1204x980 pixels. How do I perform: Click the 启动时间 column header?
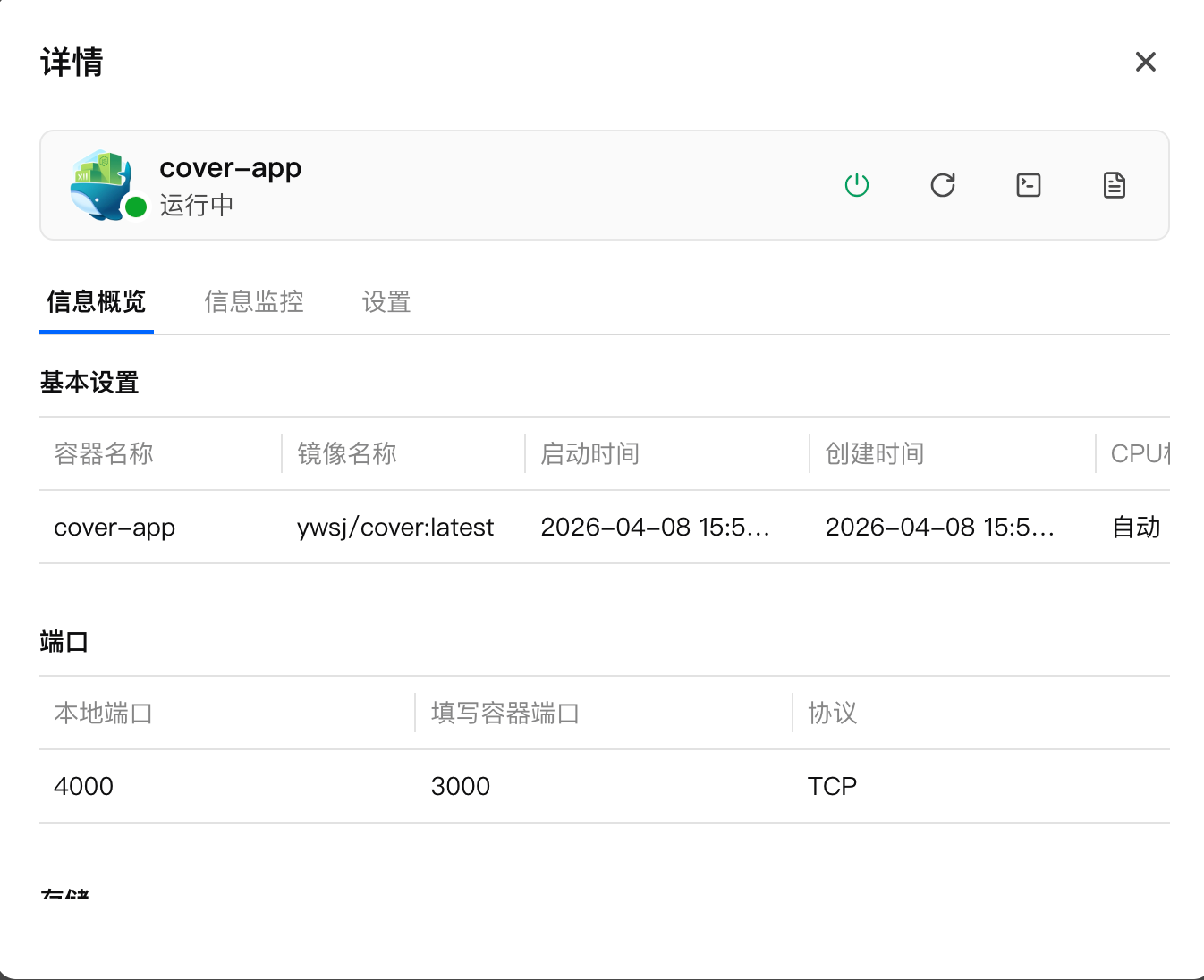pos(590,454)
